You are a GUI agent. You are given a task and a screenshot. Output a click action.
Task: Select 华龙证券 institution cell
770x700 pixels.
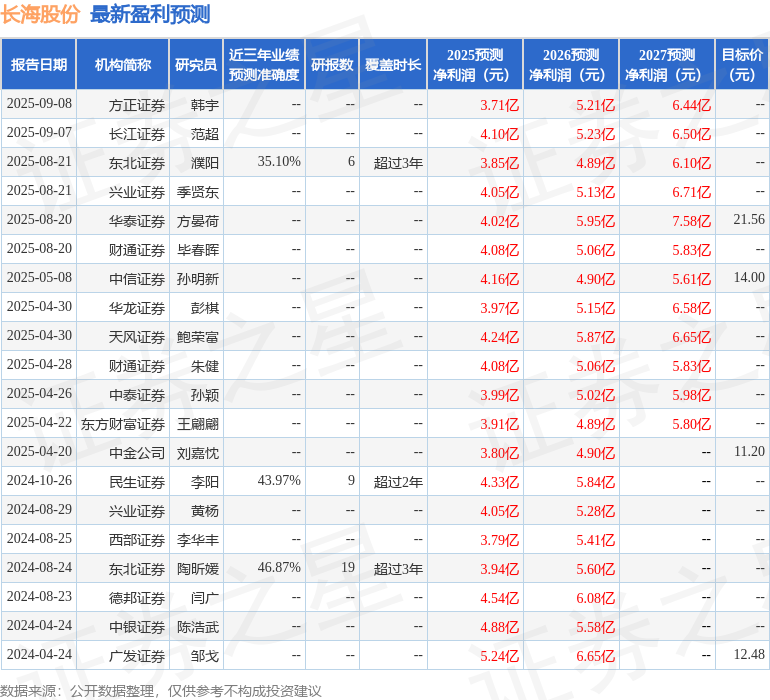coord(137,308)
